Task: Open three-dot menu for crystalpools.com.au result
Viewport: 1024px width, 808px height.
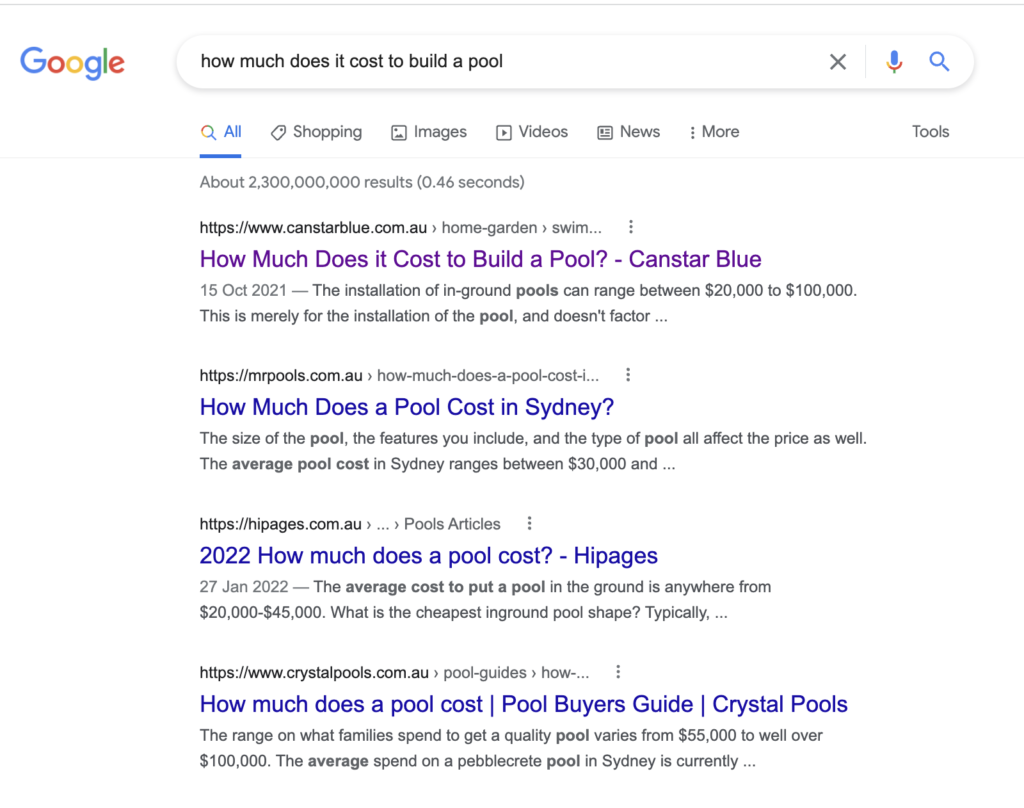Action: point(618,672)
